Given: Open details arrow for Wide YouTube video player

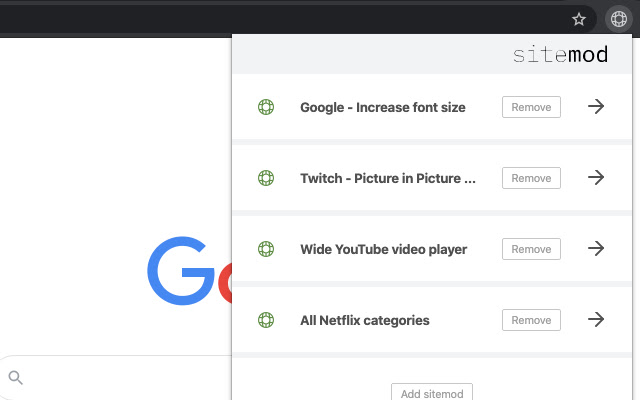Looking at the screenshot, I should click(596, 249).
